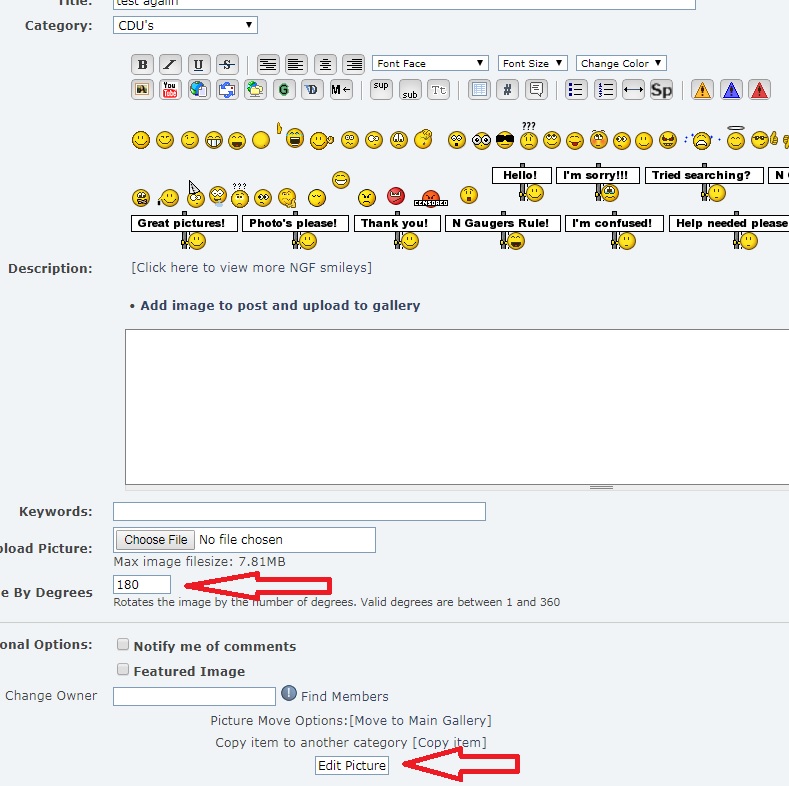Insert the CENSORED angry smiley
789x786 pixels.
(x=431, y=198)
